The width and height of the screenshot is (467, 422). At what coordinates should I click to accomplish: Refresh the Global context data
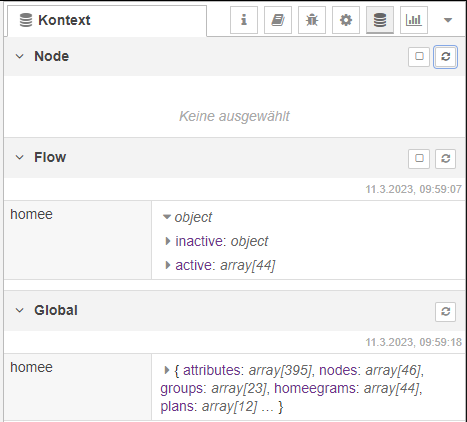pos(445,312)
